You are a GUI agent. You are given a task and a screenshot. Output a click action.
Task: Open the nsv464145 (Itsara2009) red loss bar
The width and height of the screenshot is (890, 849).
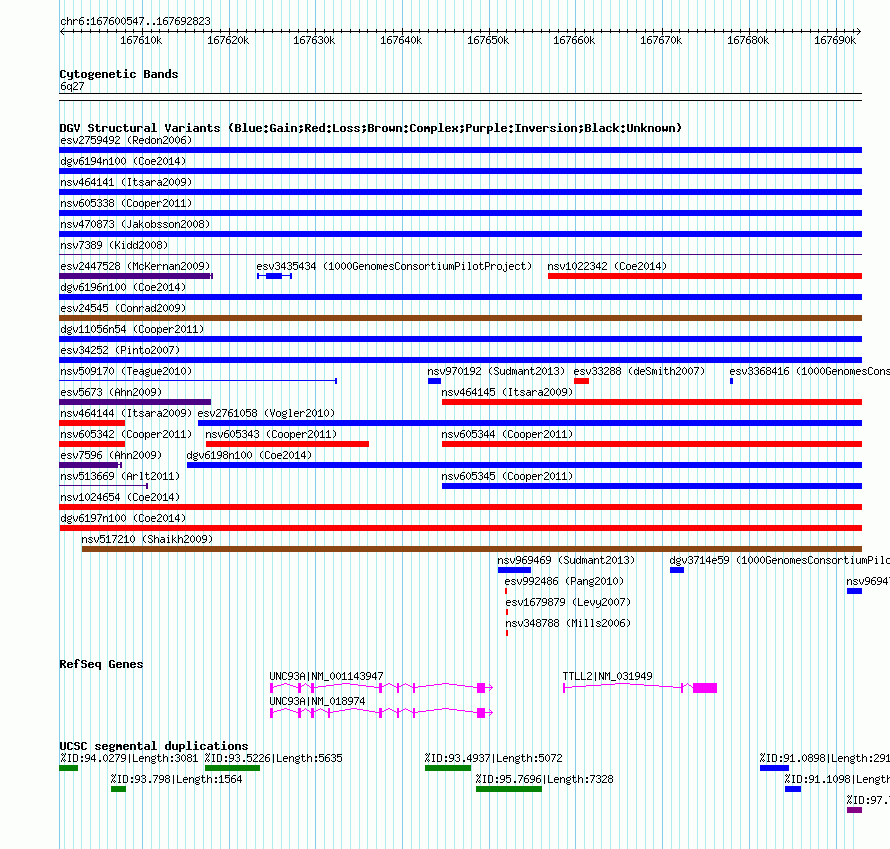pyautogui.click(x=652, y=402)
